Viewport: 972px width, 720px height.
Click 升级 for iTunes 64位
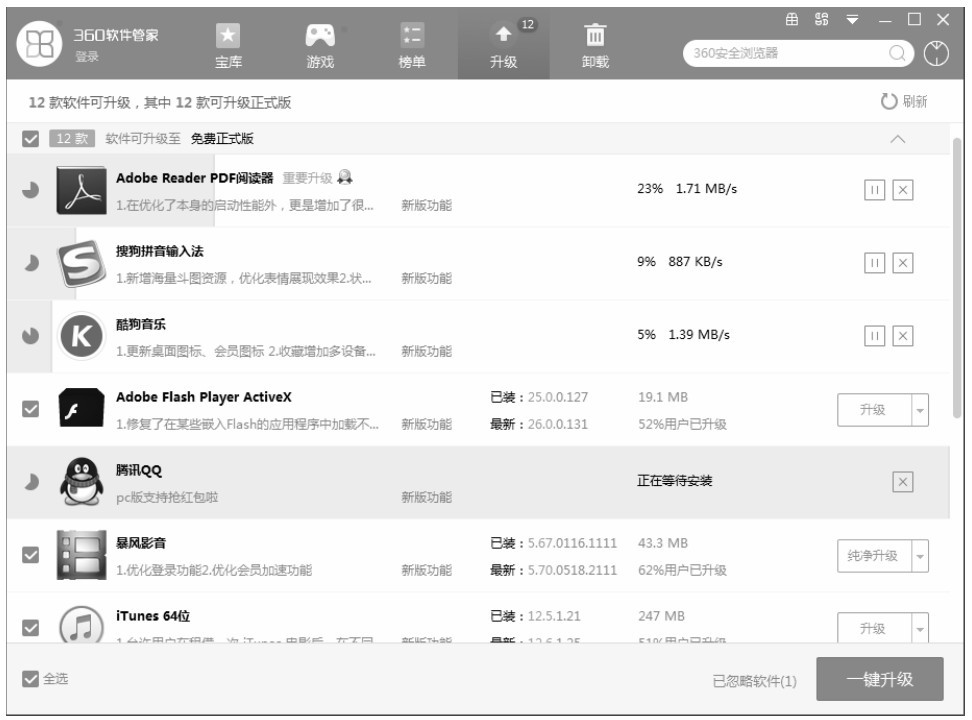(x=874, y=628)
